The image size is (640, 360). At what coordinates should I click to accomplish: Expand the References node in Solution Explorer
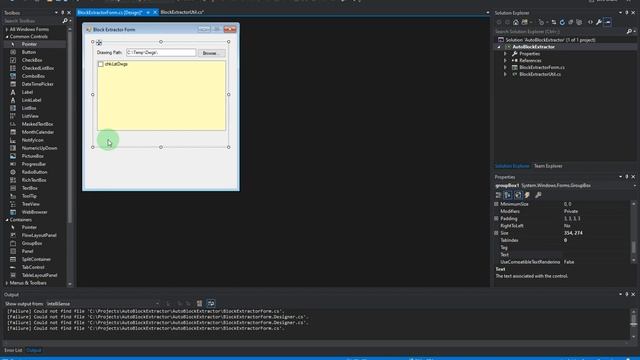(505, 60)
